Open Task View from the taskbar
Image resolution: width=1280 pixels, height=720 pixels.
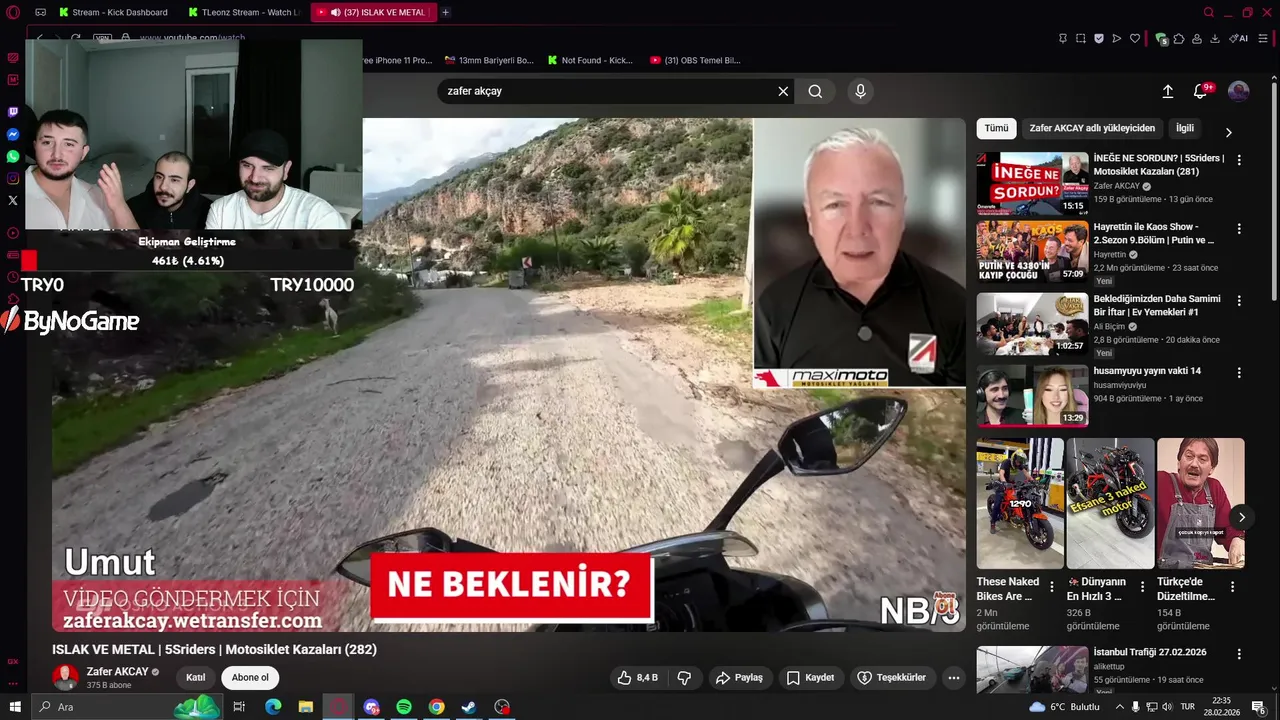239,707
